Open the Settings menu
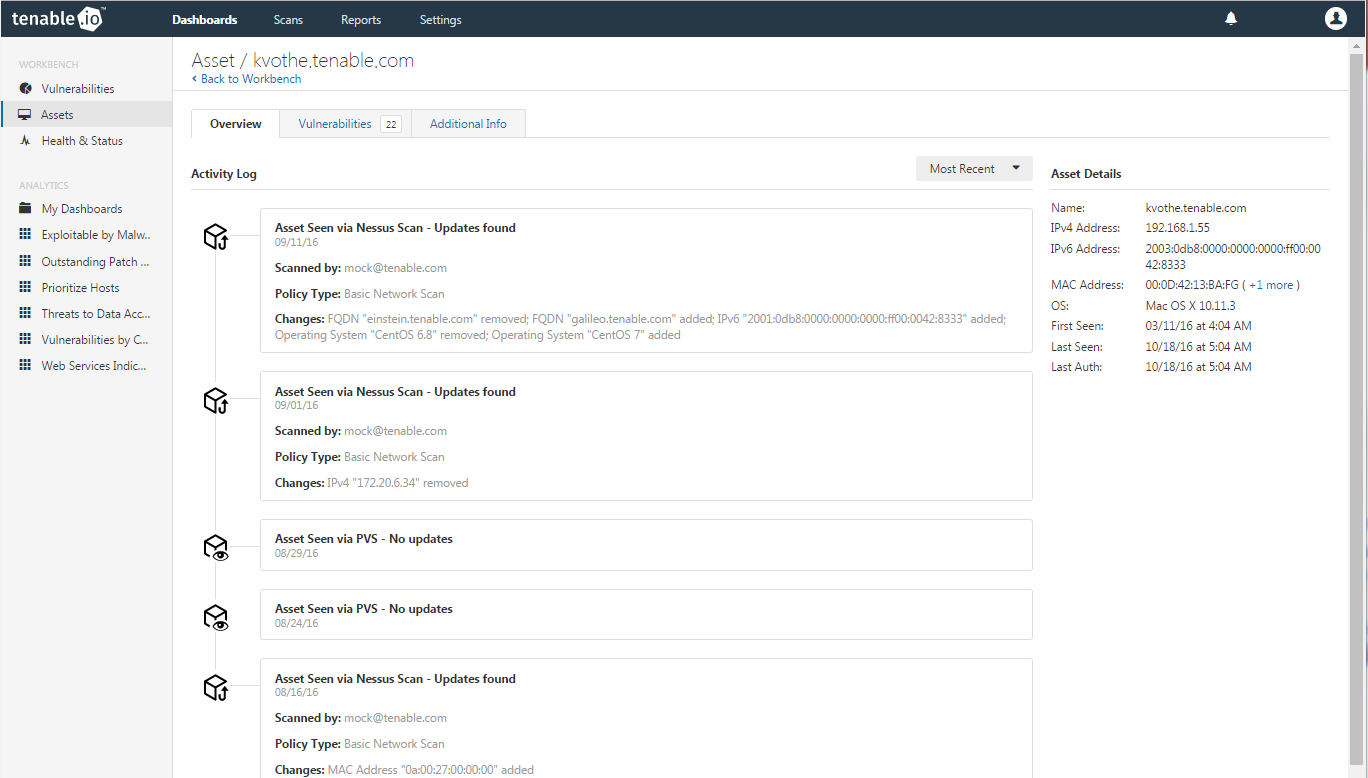The width and height of the screenshot is (1368, 778). (440, 20)
